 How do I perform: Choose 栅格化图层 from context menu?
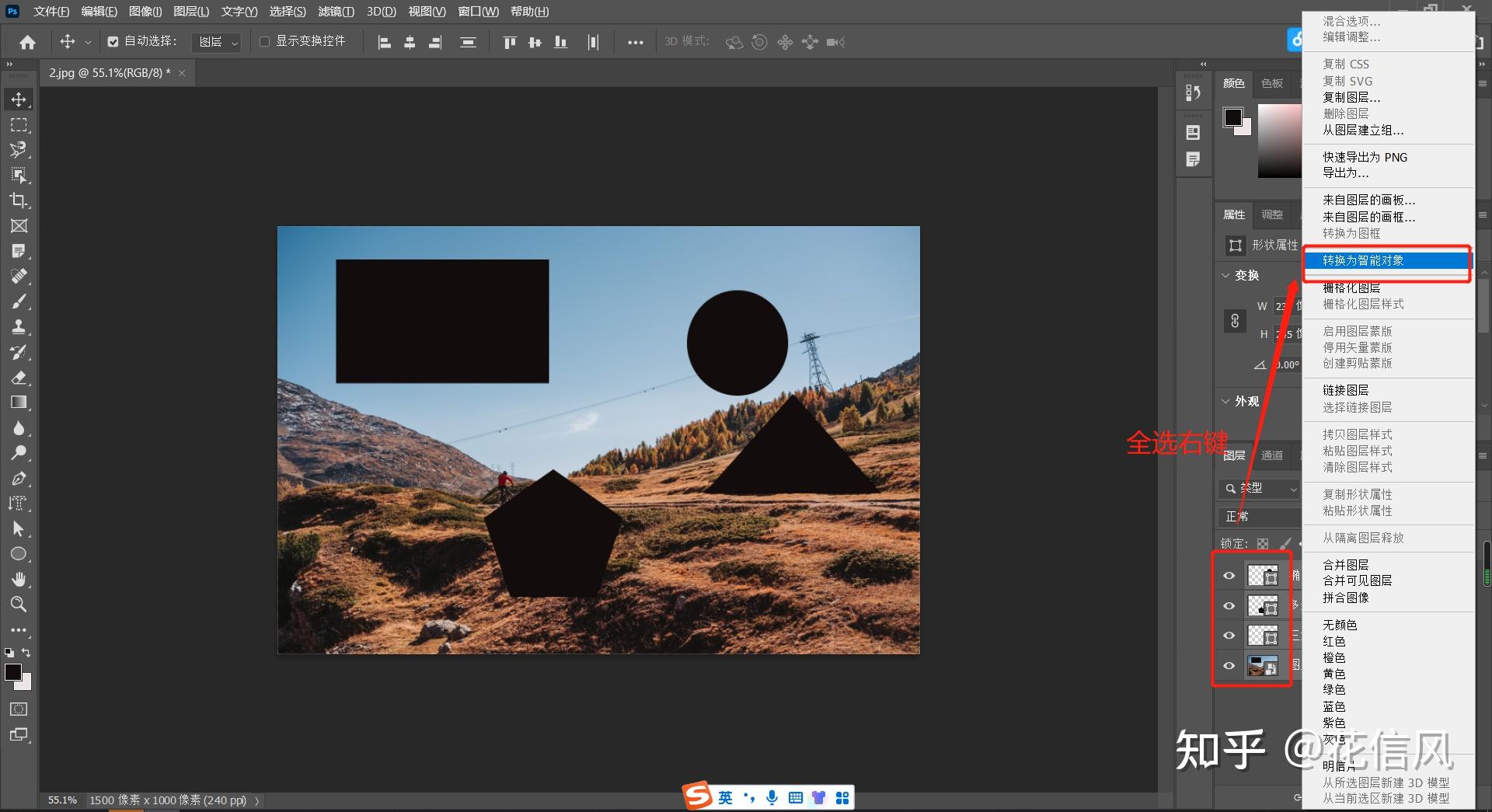1389,288
